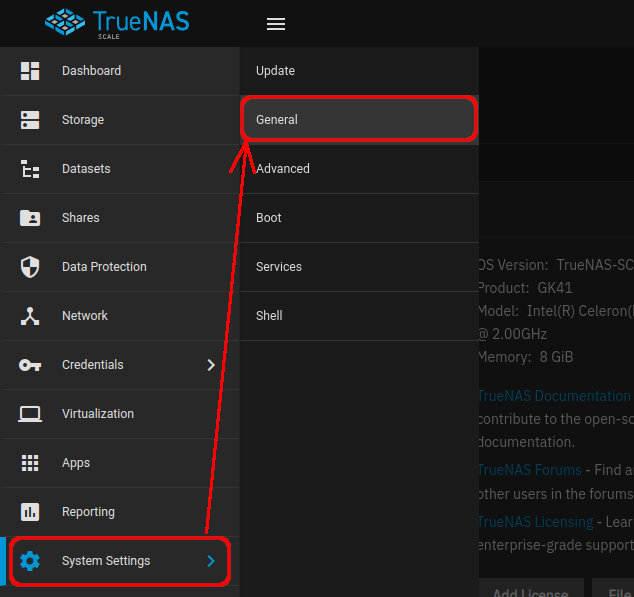Open Advanced system settings
634x597 pixels.
359,169
